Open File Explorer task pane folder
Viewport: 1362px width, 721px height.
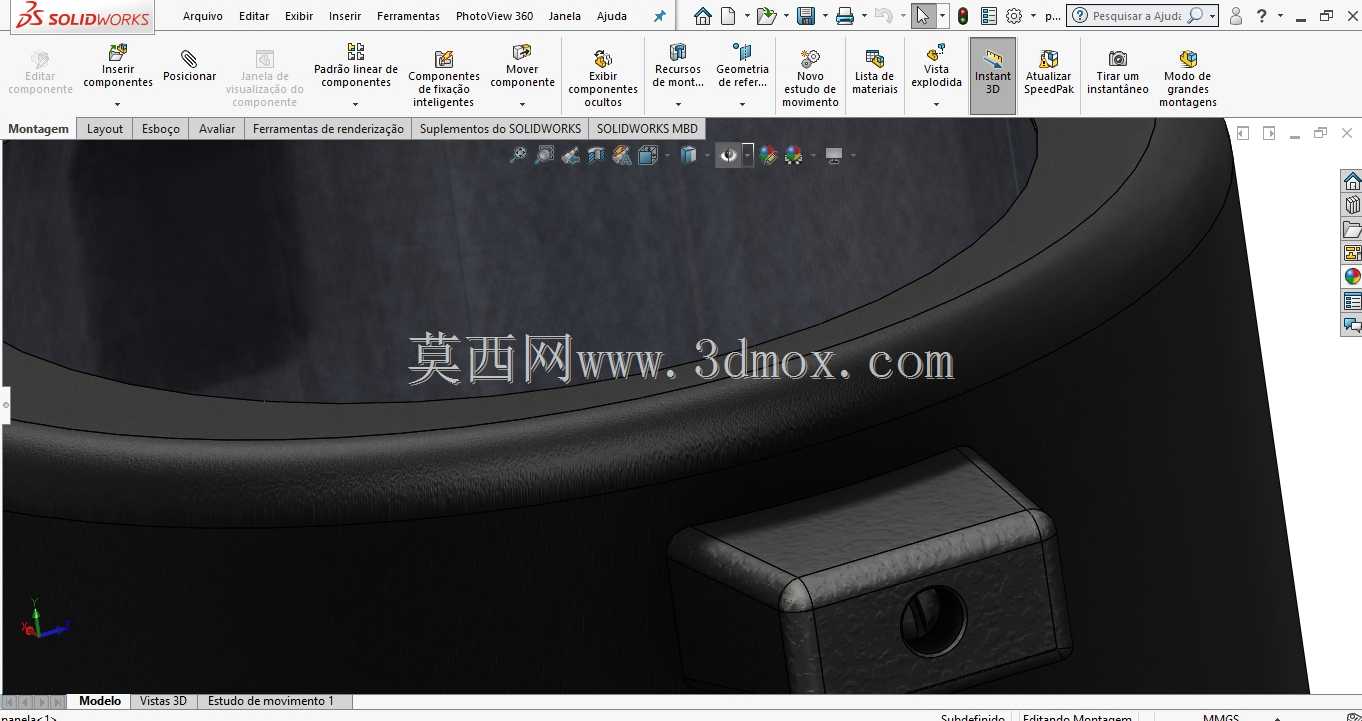1352,229
